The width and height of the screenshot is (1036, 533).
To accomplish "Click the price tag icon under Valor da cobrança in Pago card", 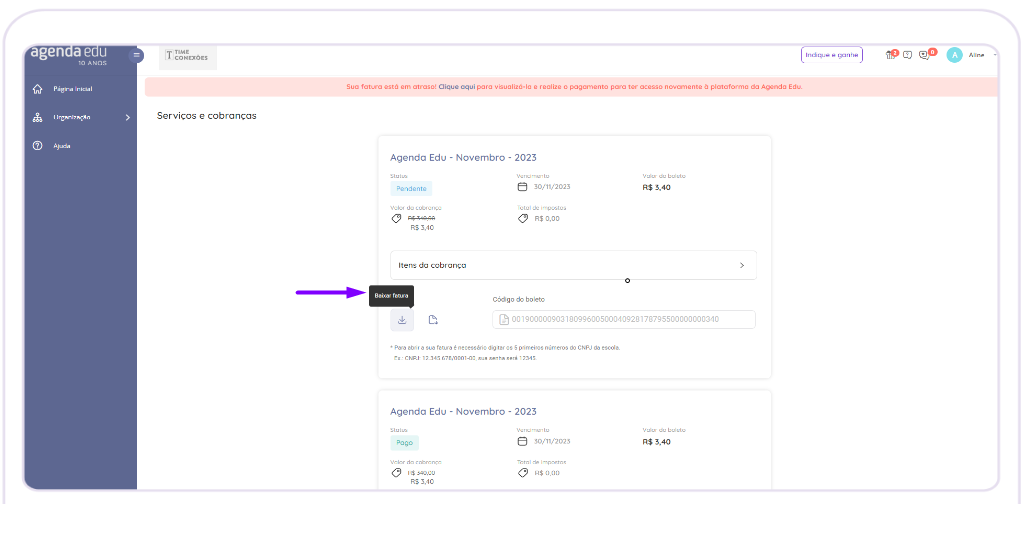I will pos(396,473).
